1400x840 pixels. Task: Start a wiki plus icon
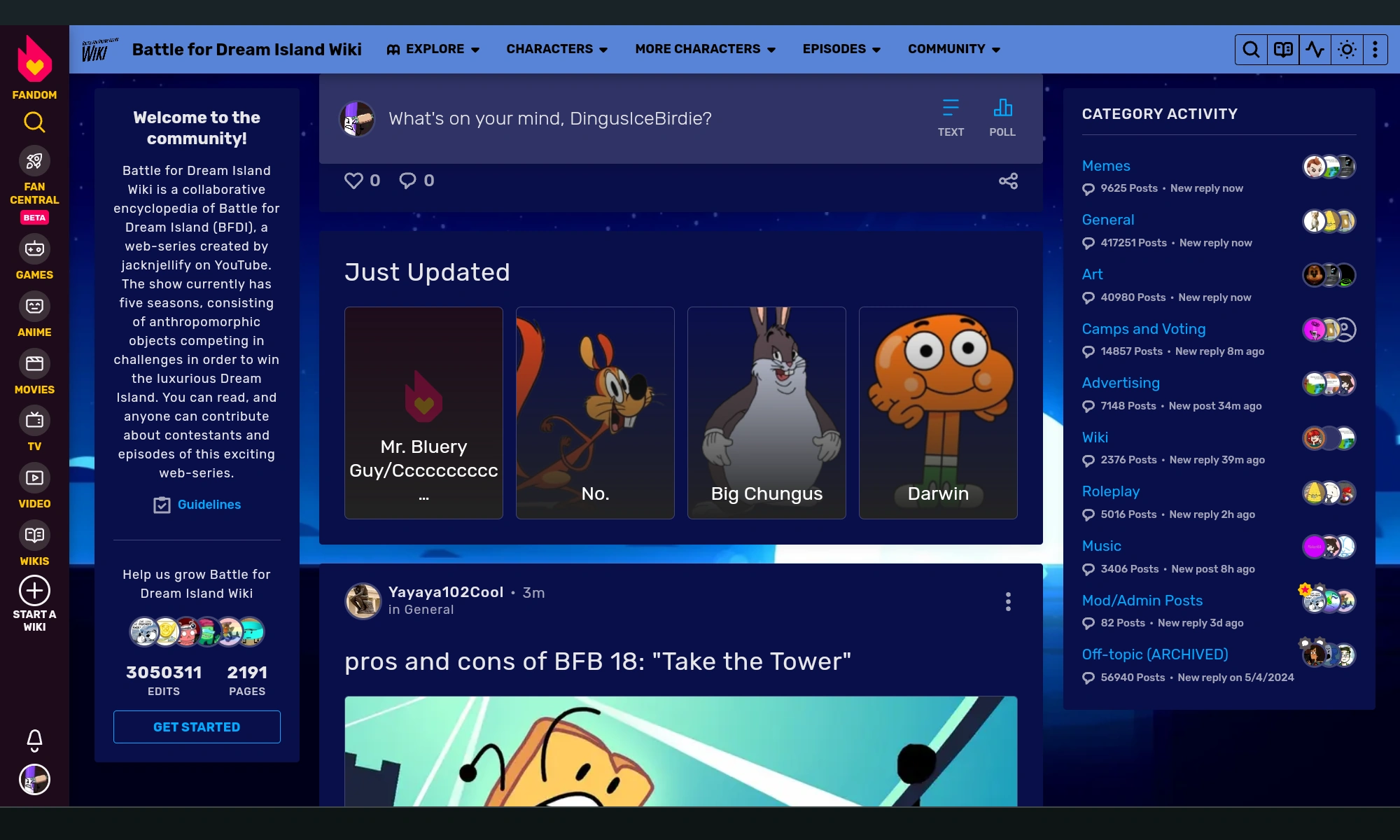(34, 591)
